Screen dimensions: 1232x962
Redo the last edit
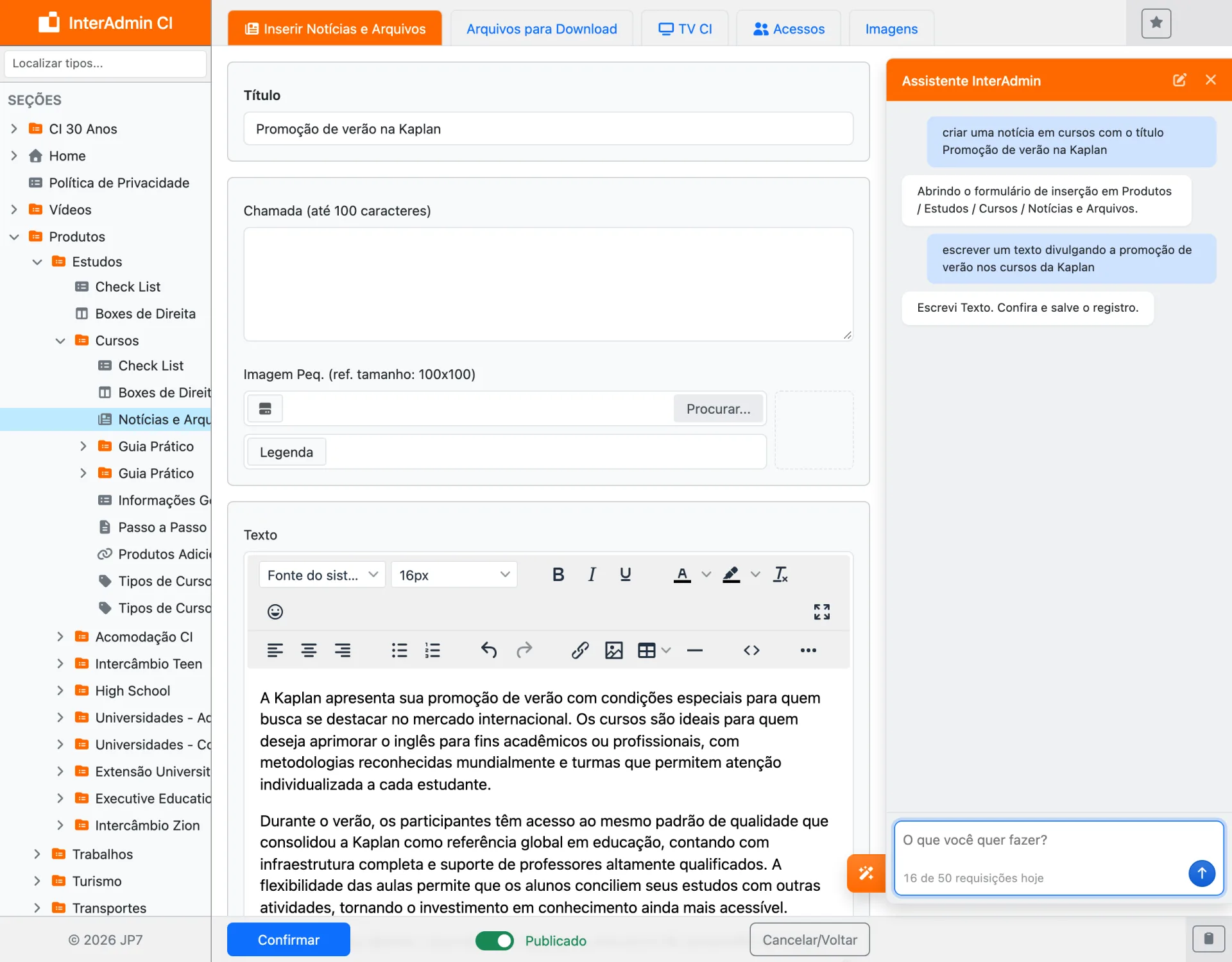pyautogui.click(x=524, y=650)
